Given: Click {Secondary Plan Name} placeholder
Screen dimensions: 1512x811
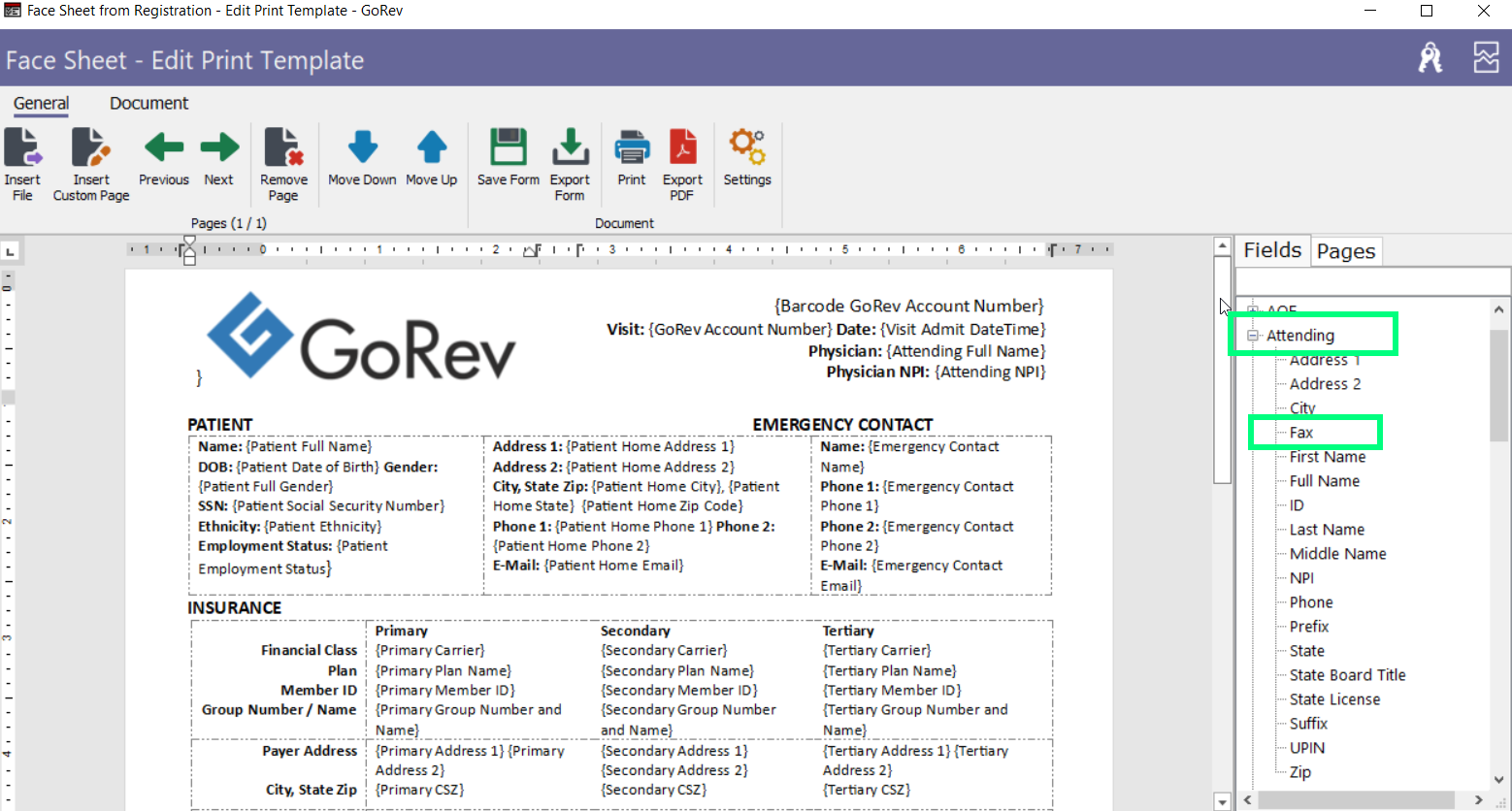Looking at the screenshot, I should pyautogui.click(x=676, y=671).
